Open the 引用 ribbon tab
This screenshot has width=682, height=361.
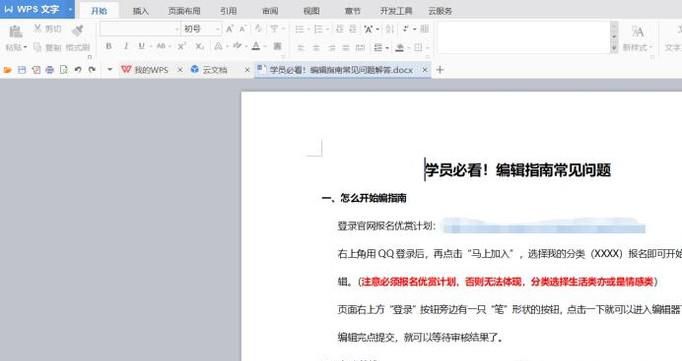[228, 11]
